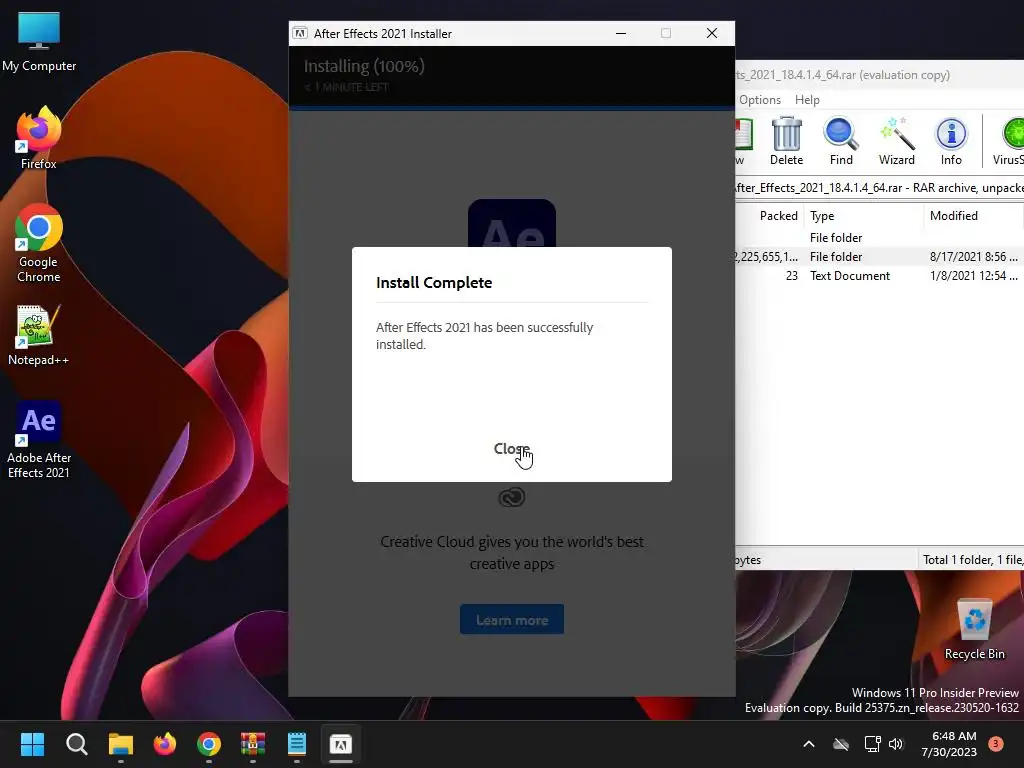Viewport: 1024px width, 768px height.
Task: Open notification badge in tray
Action: tap(996, 744)
